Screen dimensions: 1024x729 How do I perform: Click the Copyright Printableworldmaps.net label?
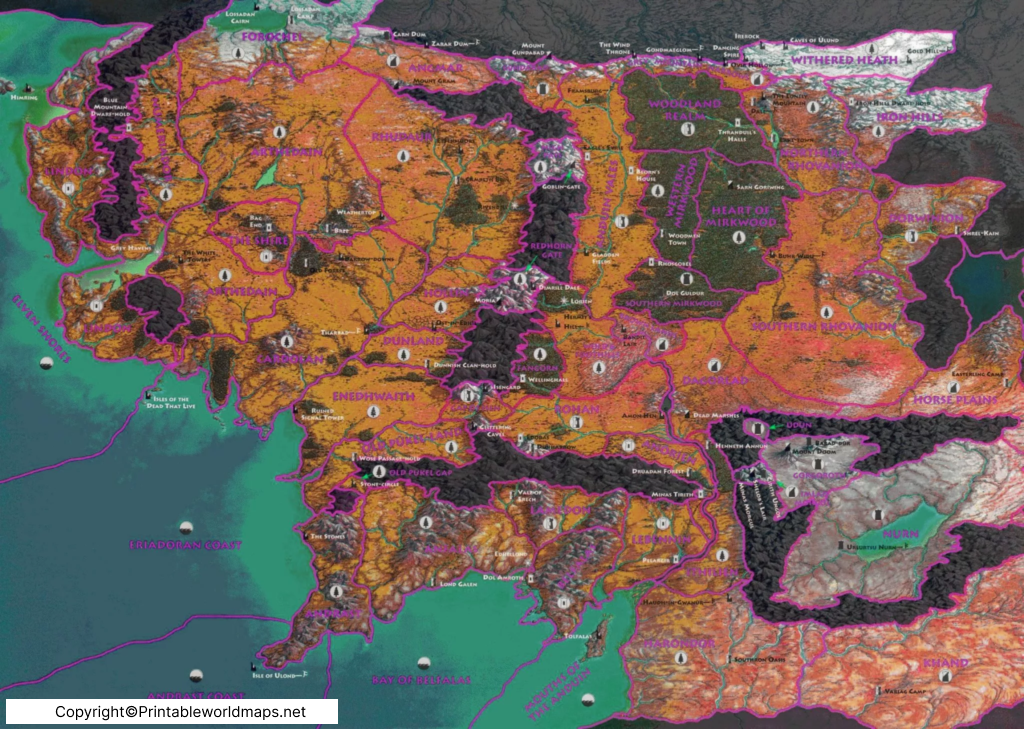[180, 711]
